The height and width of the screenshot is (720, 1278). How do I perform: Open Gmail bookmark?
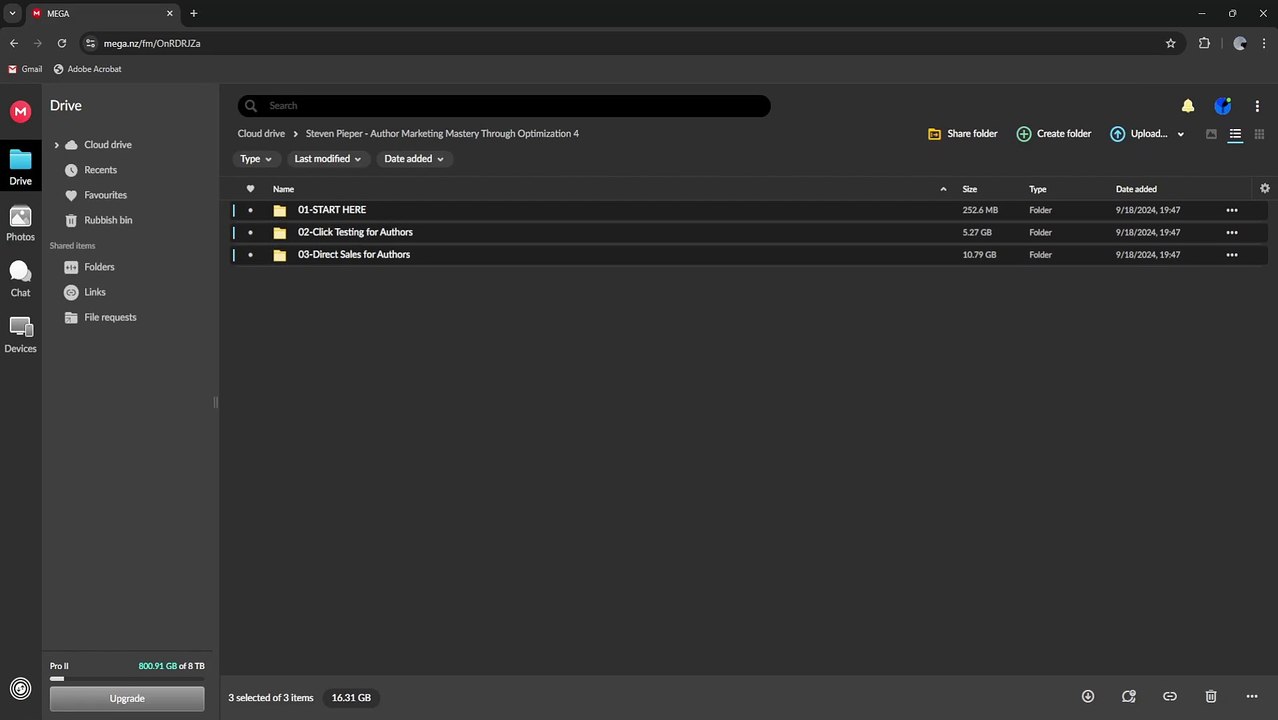point(25,69)
